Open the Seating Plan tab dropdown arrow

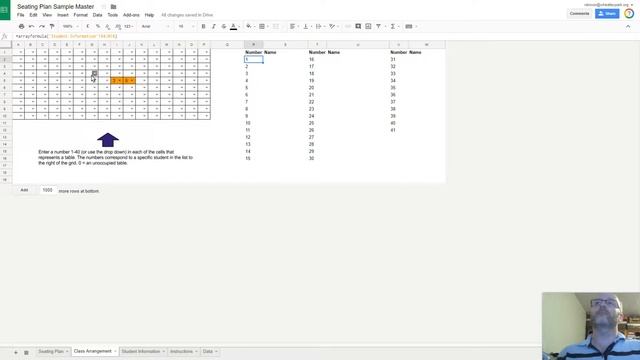point(67,351)
